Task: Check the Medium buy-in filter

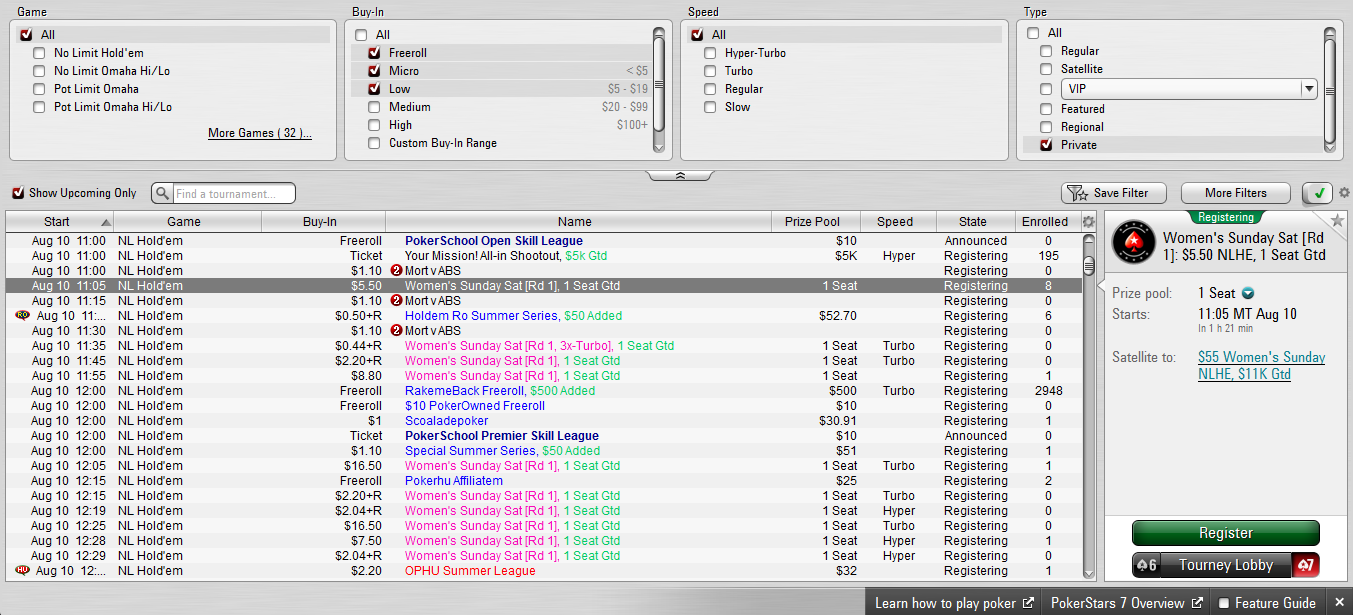Action: pos(374,107)
